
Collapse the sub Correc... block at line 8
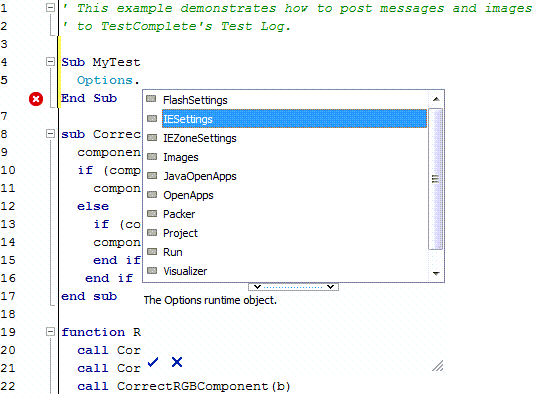[50, 134]
